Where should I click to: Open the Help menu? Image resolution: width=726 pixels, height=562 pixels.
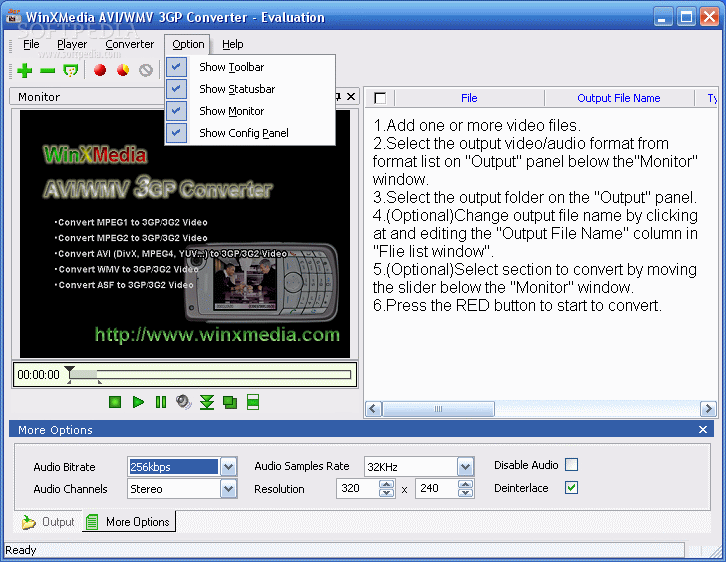(x=232, y=44)
